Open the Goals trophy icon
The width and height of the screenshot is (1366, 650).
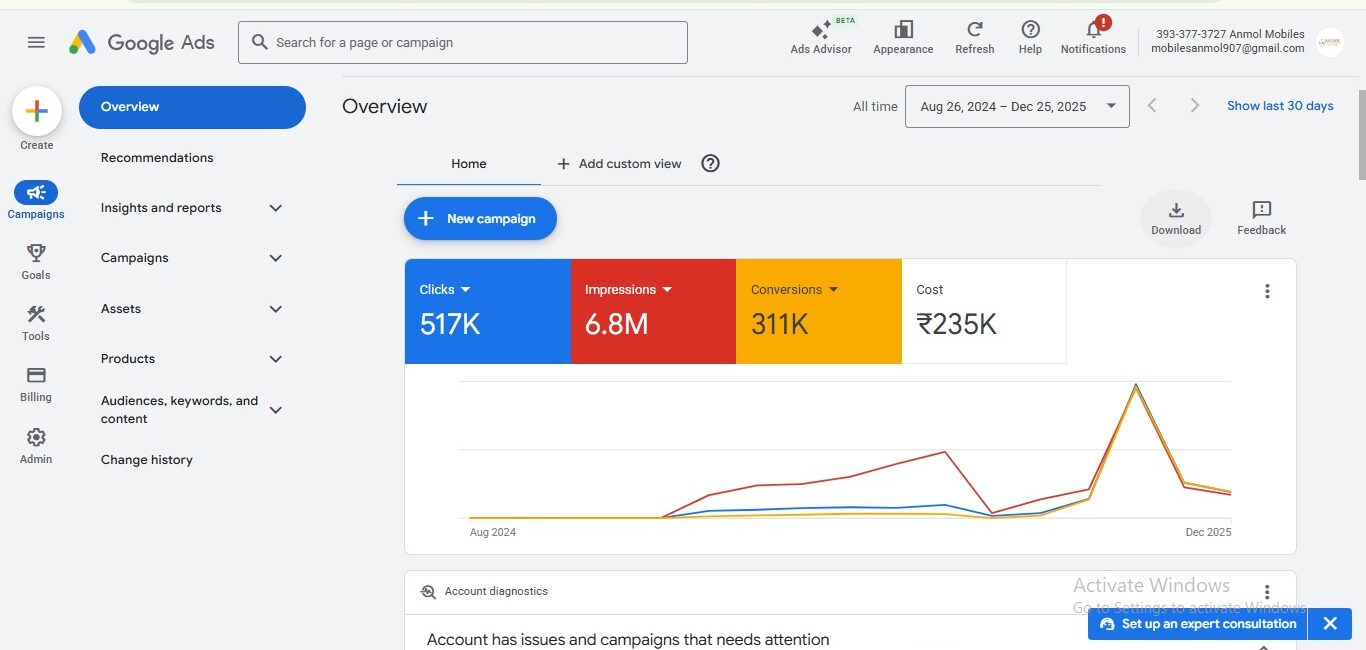click(36, 253)
